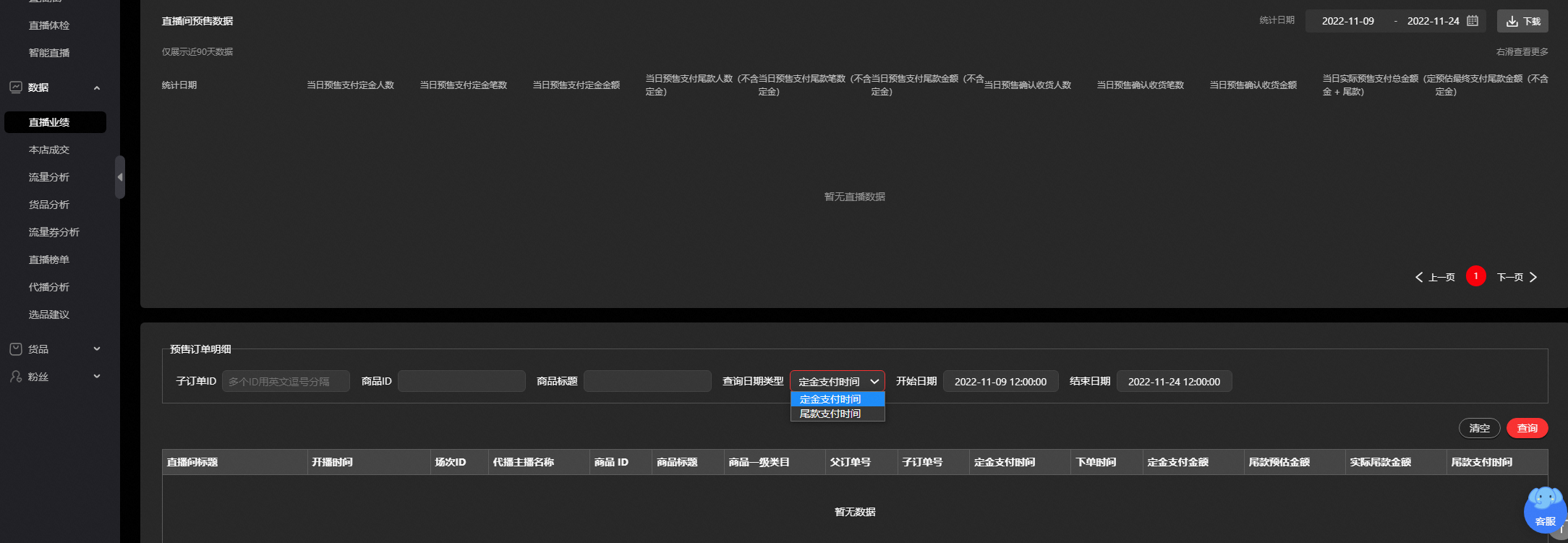Click the 当日预售支付定金人数 column header
This screenshot has width=1568, height=543.
351,85
